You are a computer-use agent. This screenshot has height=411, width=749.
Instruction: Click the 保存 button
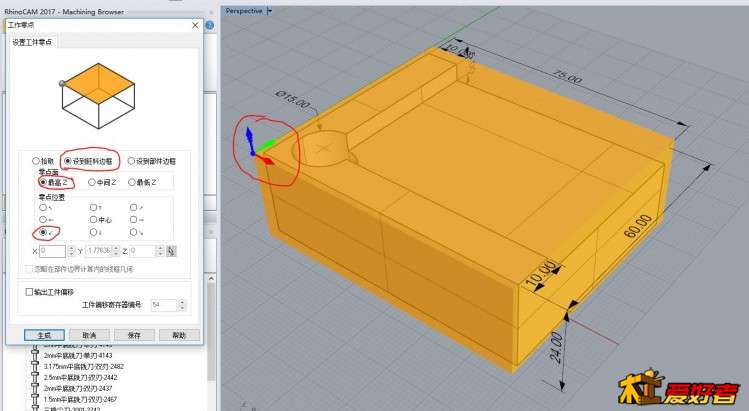point(134,335)
